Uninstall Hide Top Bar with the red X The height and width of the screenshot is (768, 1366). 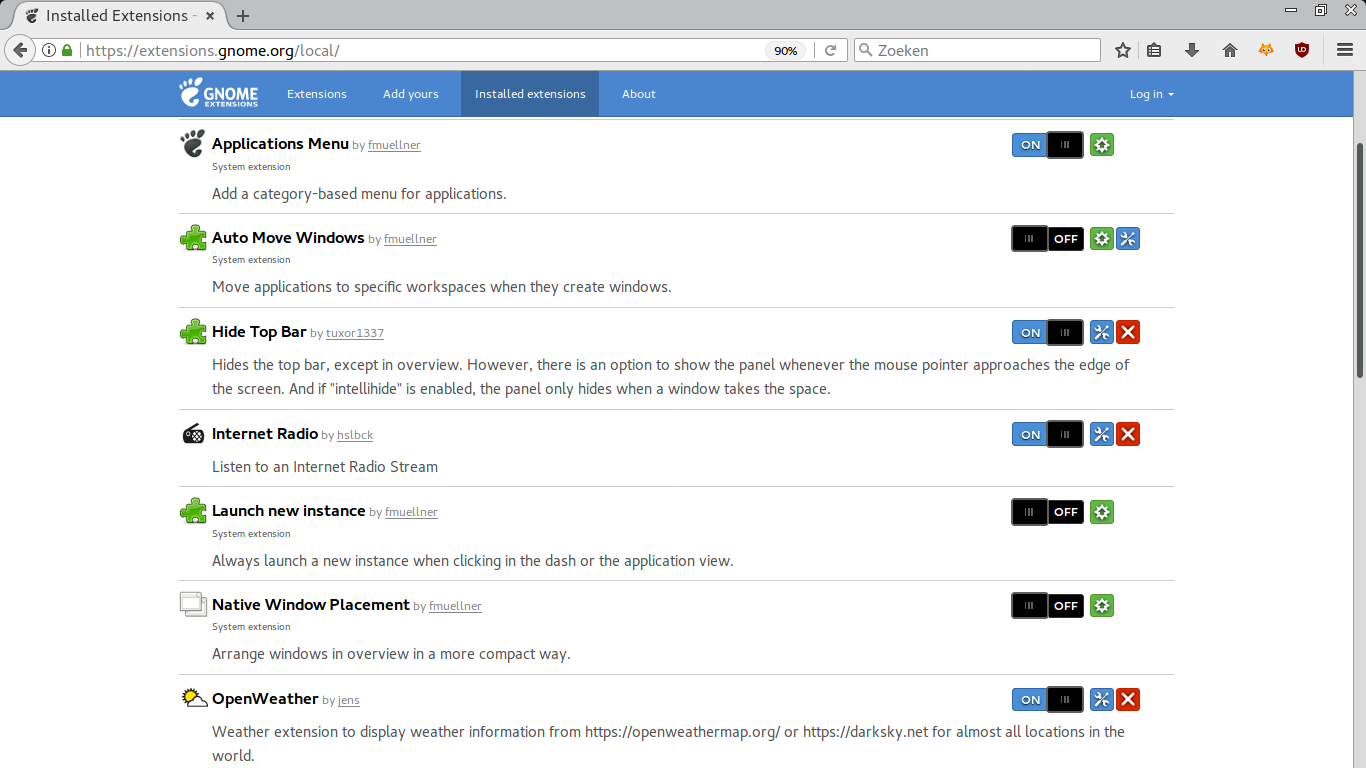point(1127,333)
